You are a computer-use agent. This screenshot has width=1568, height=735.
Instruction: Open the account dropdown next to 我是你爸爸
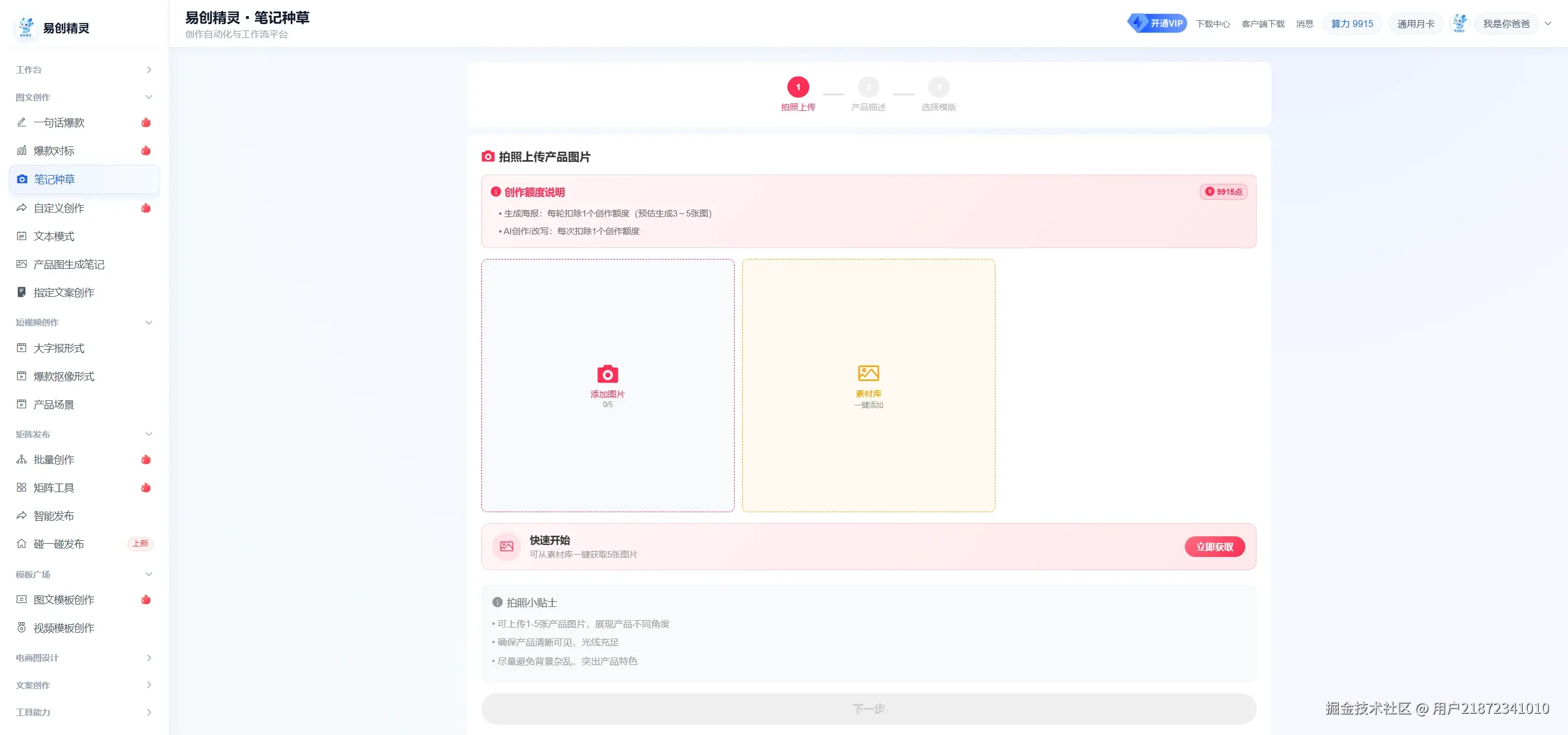tap(1547, 24)
